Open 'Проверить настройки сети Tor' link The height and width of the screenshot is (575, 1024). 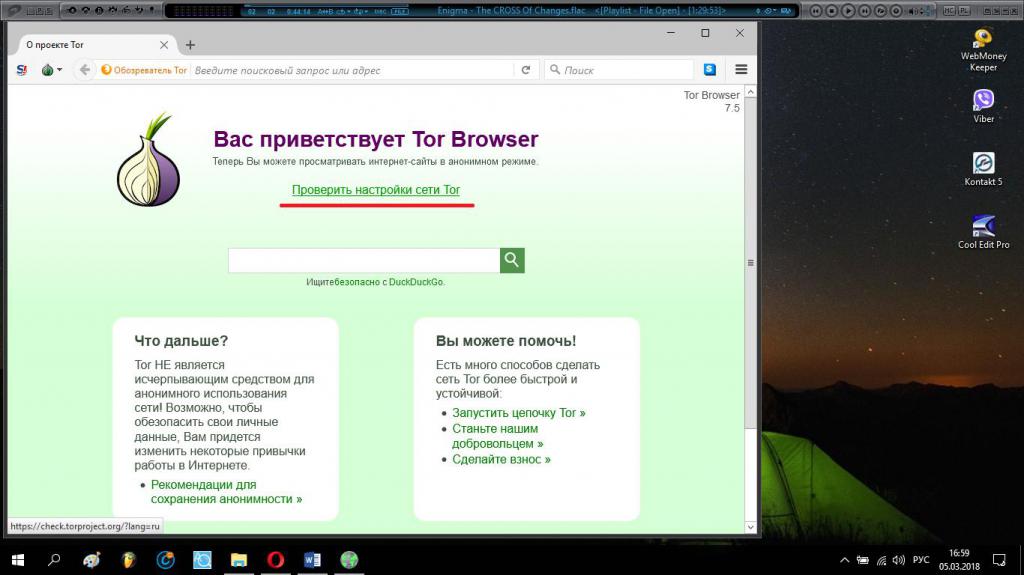tap(376, 189)
